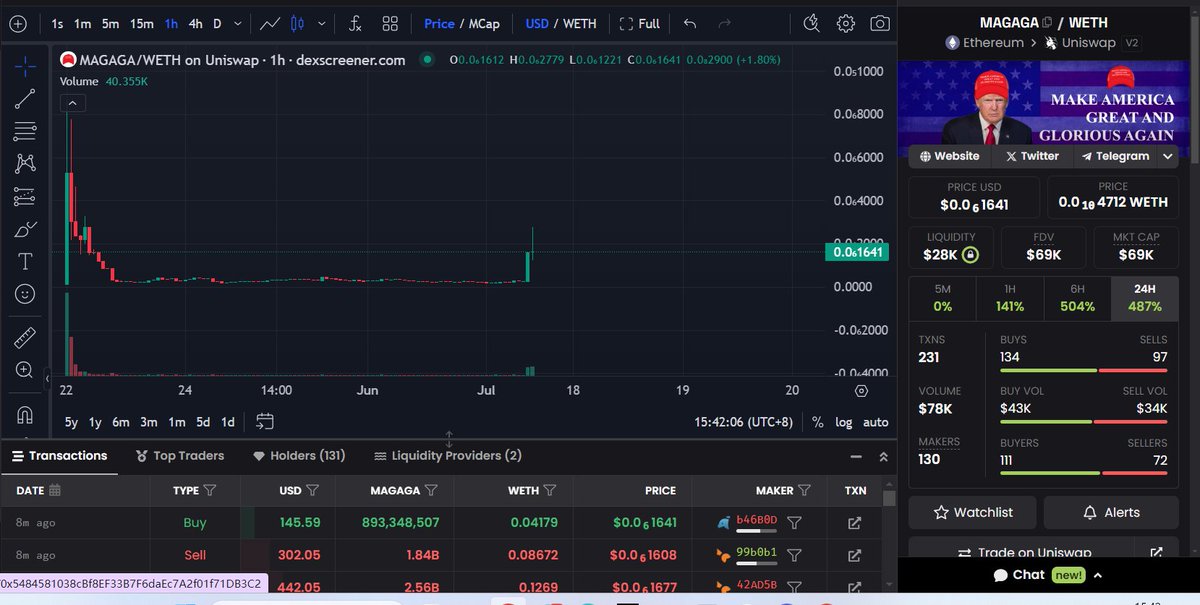Select the XABCD pattern tool
This screenshot has width=1200, height=605.
point(25,164)
